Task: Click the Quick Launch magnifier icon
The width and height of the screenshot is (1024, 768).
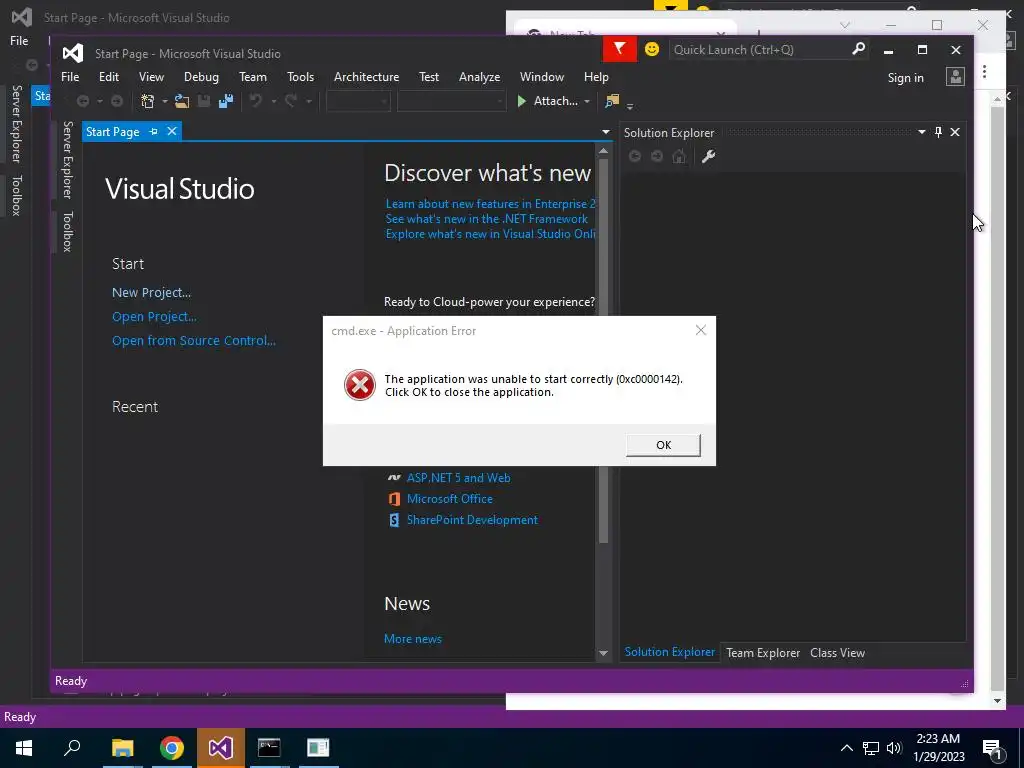Action: (859, 49)
